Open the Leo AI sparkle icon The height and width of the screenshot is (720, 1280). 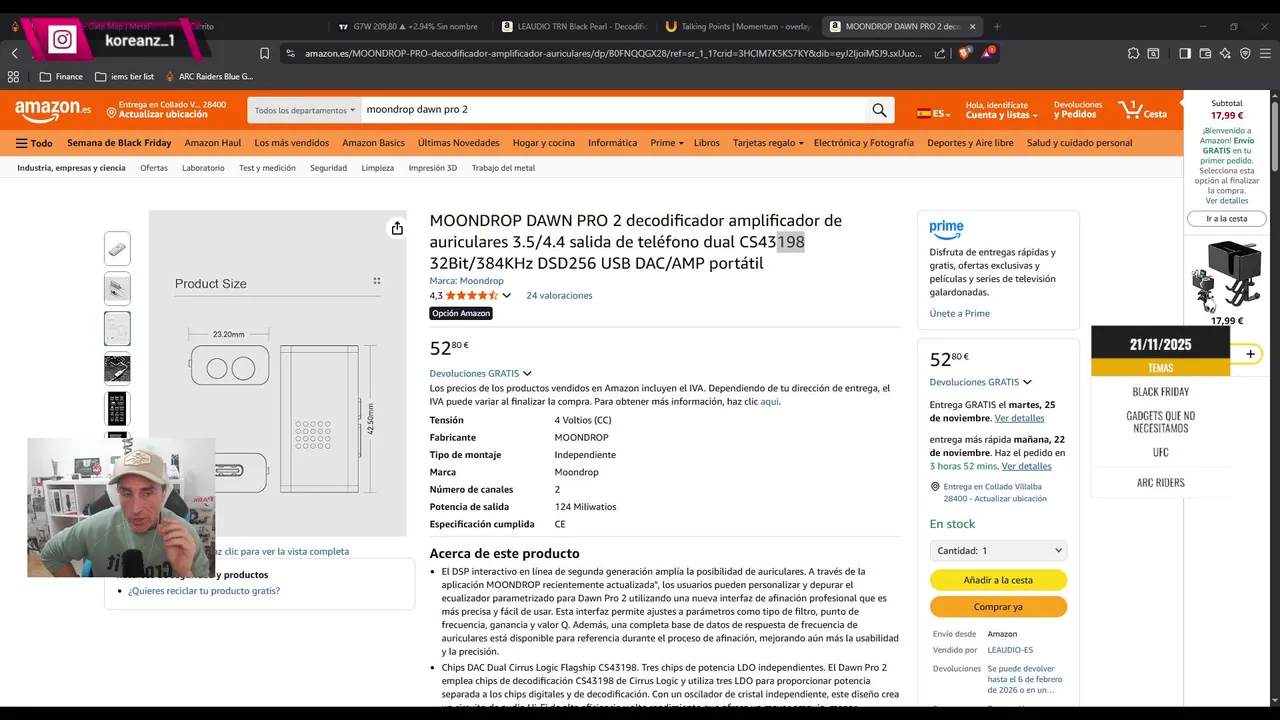click(1225, 53)
